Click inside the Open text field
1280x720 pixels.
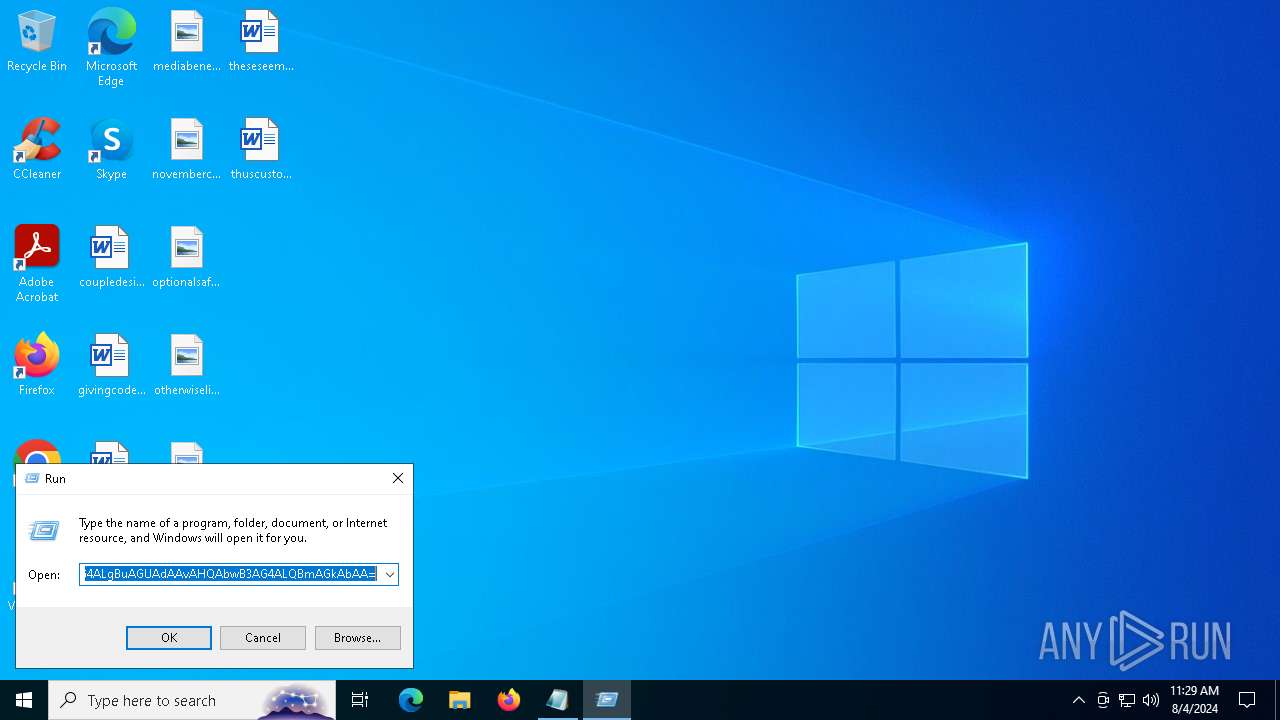(x=231, y=574)
